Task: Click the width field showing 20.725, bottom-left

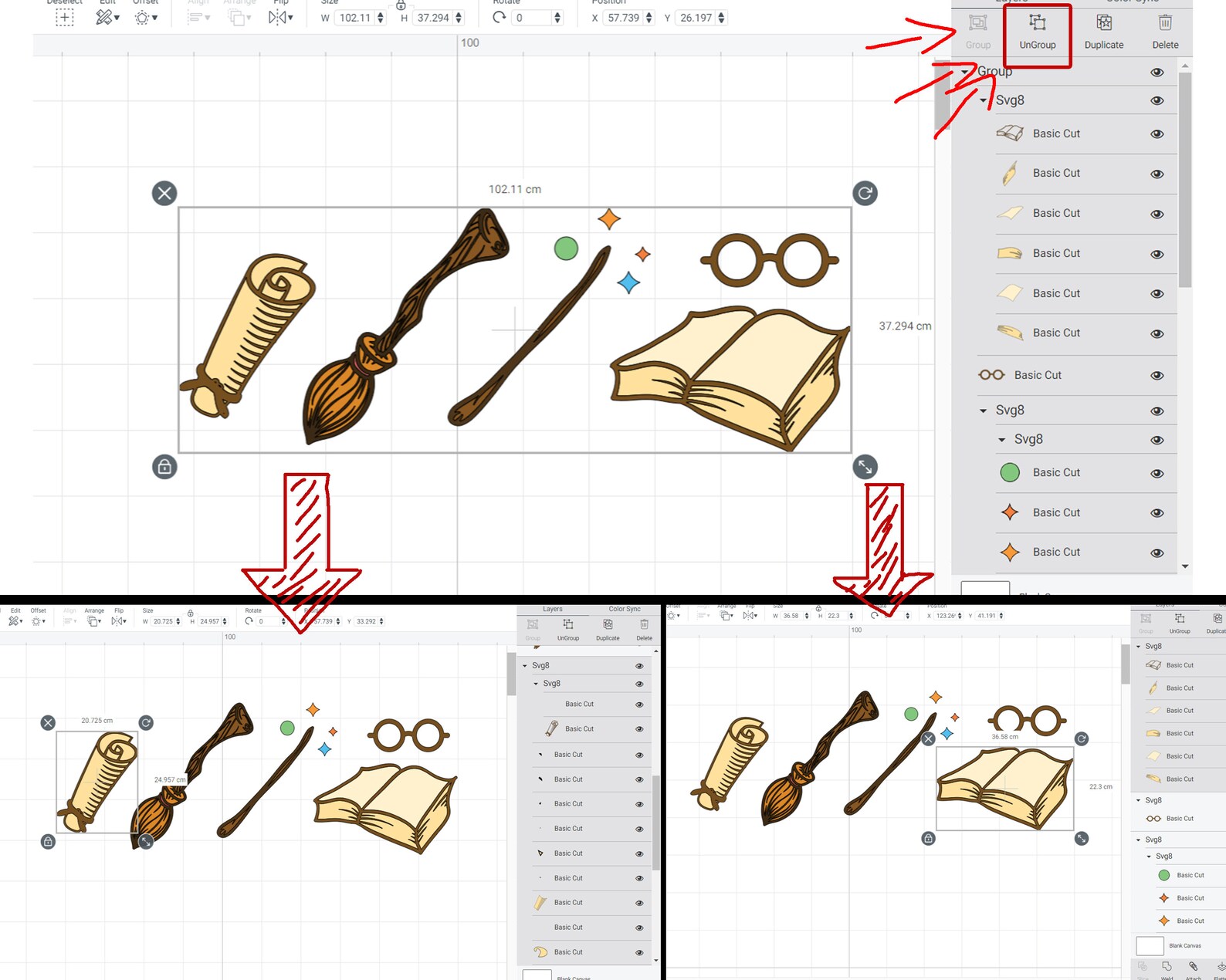Action: (x=163, y=621)
